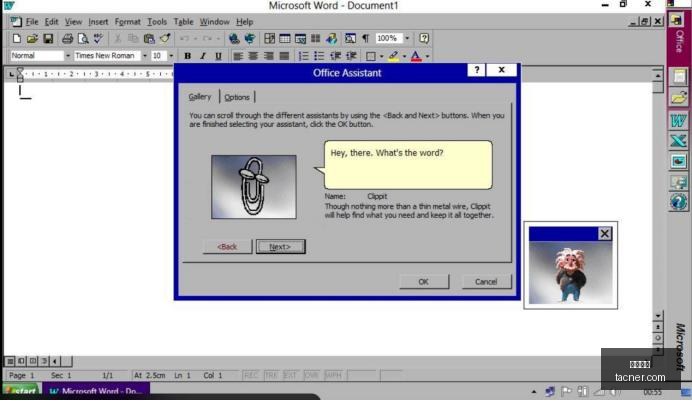
Task: Increase the paragraph indent
Action: [351, 56]
